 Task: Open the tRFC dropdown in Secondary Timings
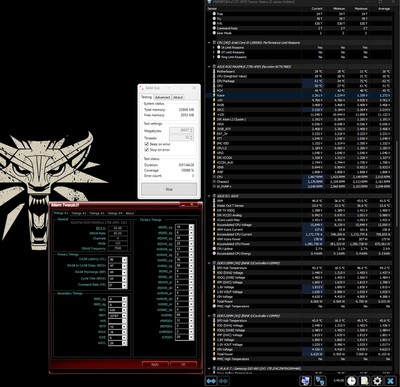click(x=124, y=310)
